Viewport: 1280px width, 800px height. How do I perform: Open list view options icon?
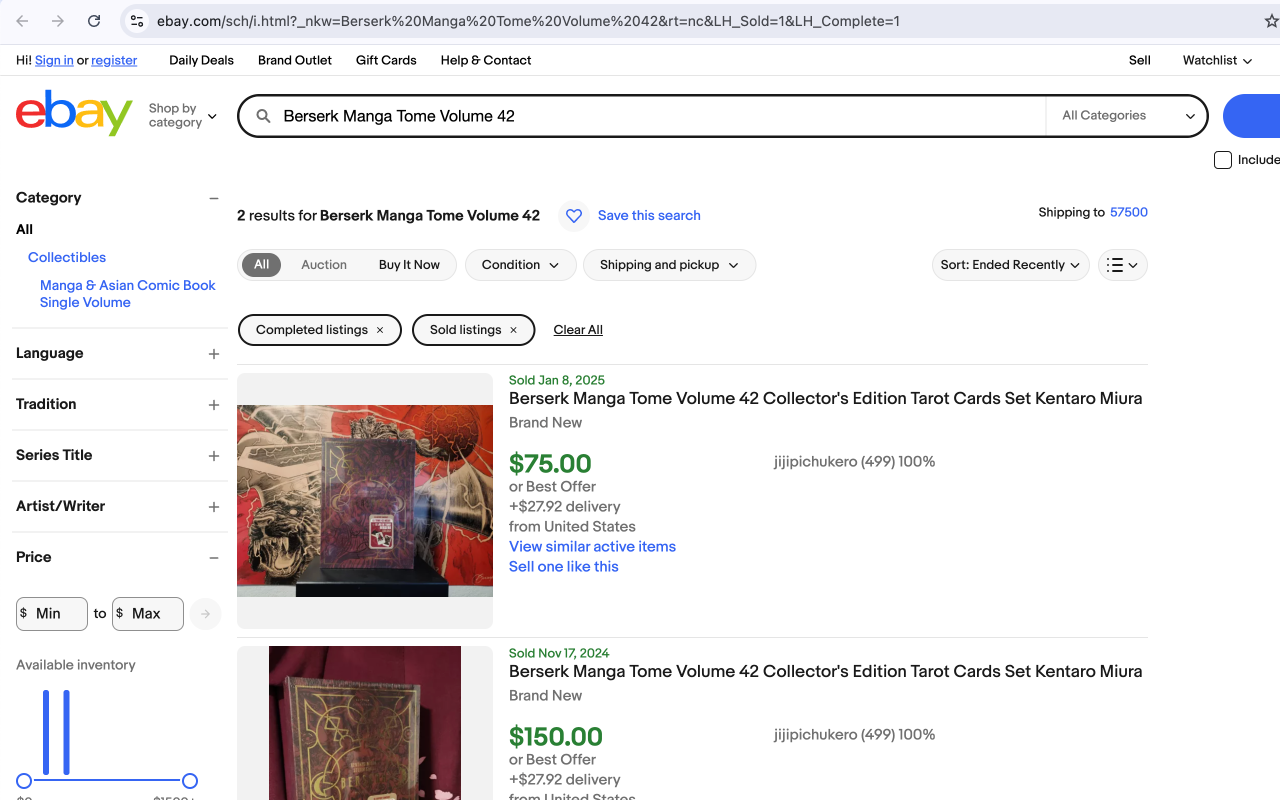click(1122, 265)
